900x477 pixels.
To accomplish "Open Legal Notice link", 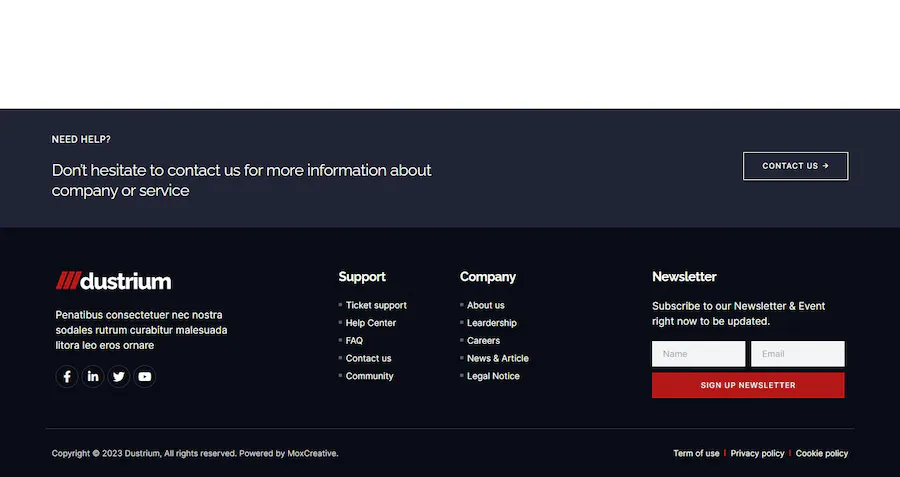I will click(x=493, y=376).
